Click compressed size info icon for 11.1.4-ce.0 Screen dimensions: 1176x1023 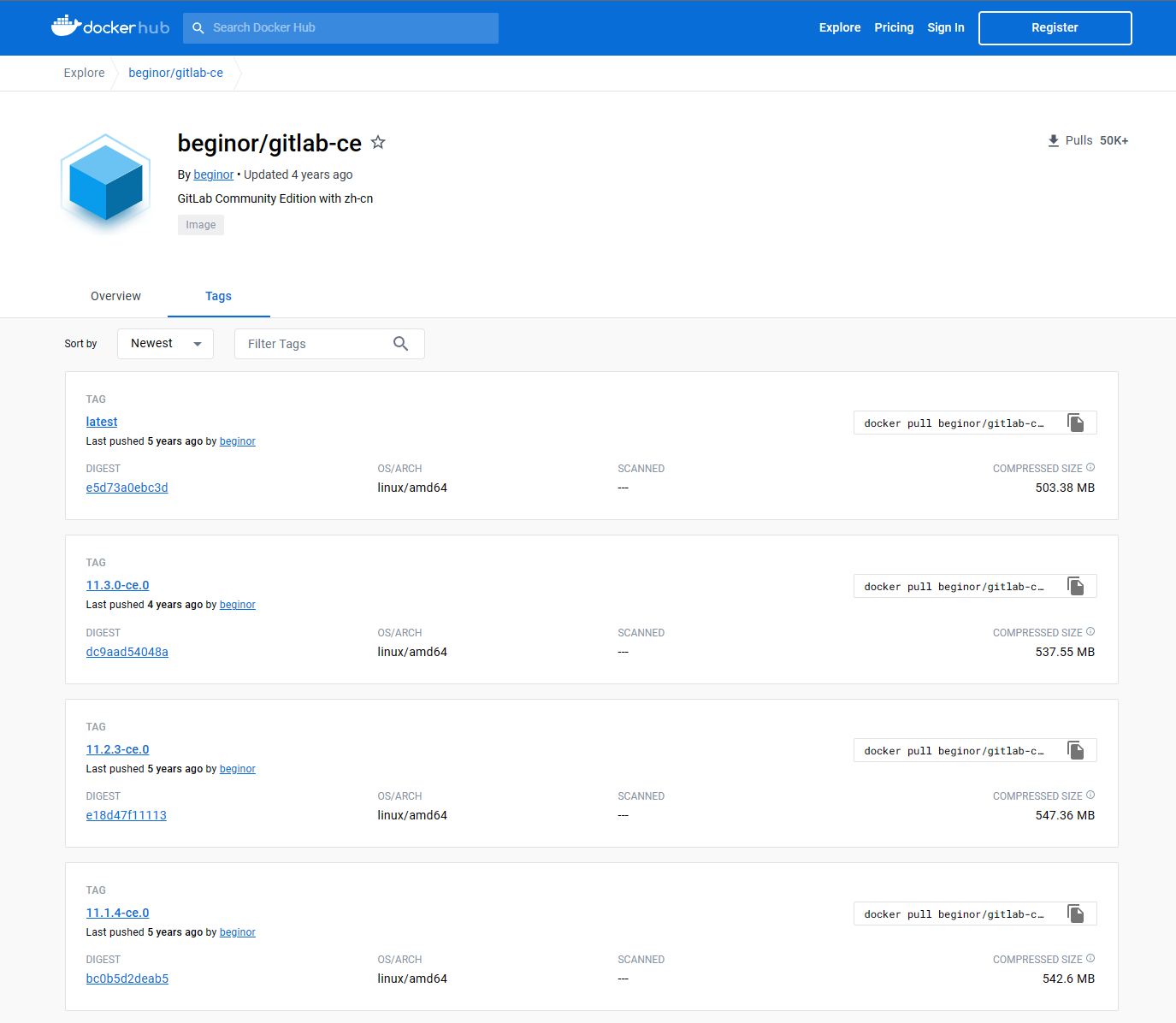click(1090, 959)
